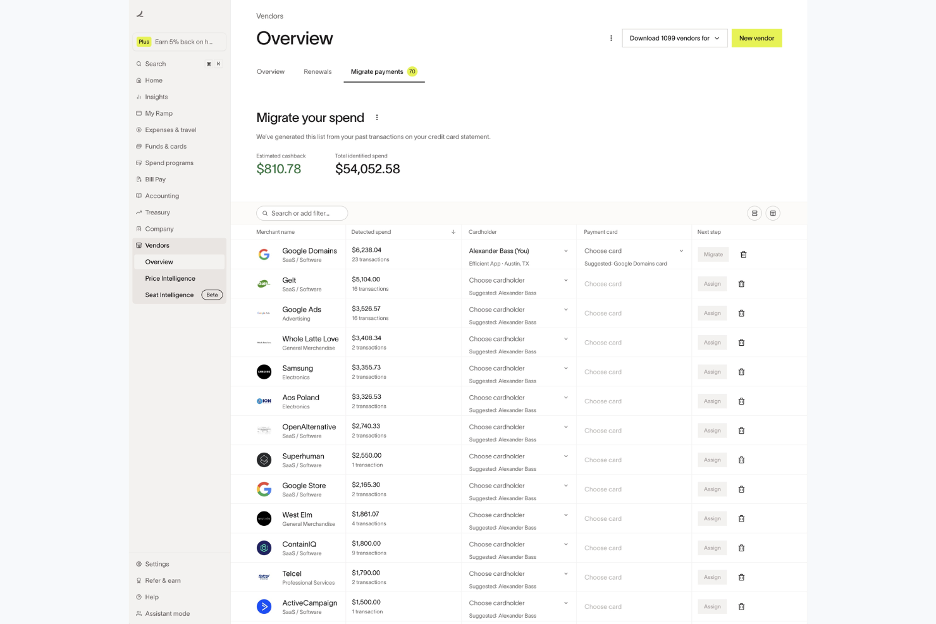This screenshot has width=936, height=624.
Task: Select the Migrate payments tab
Action: coord(384,72)
